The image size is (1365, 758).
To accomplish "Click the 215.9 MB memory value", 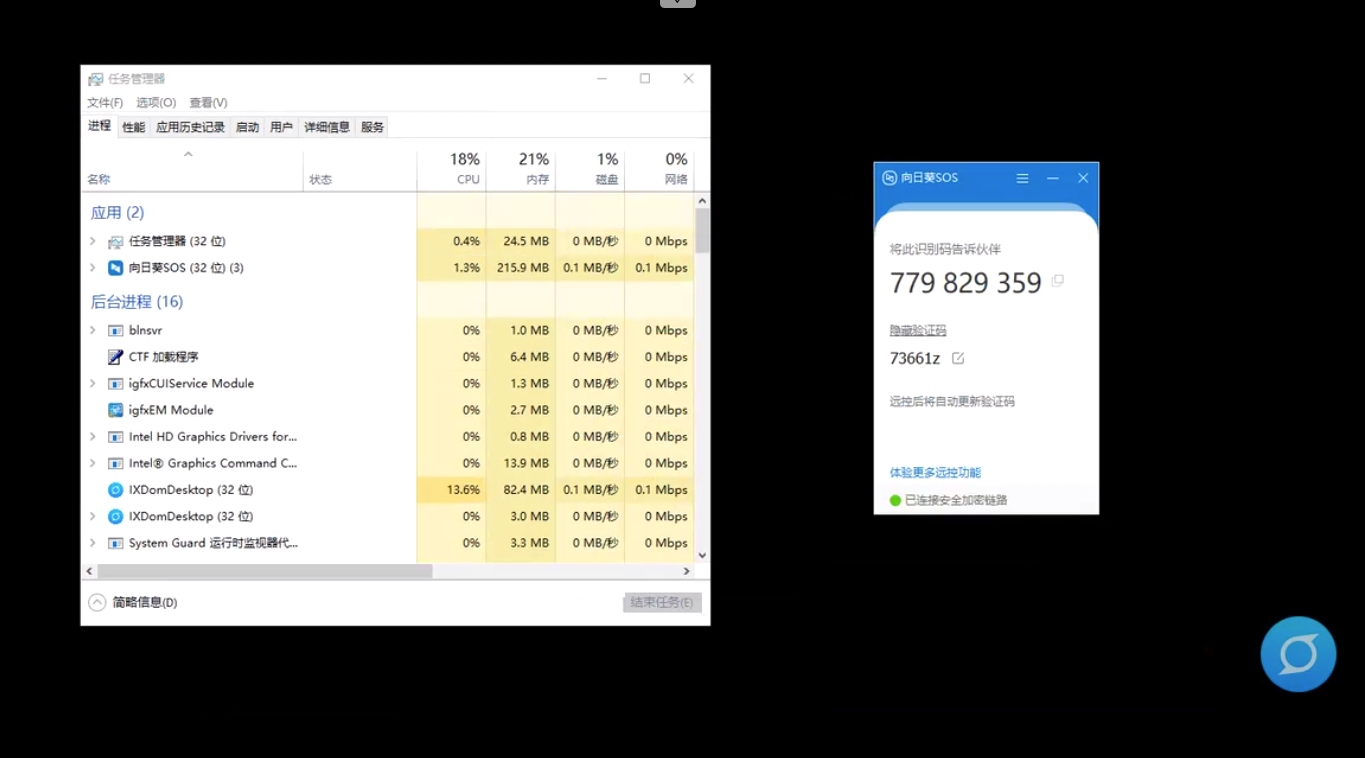I will coord(523,268).
